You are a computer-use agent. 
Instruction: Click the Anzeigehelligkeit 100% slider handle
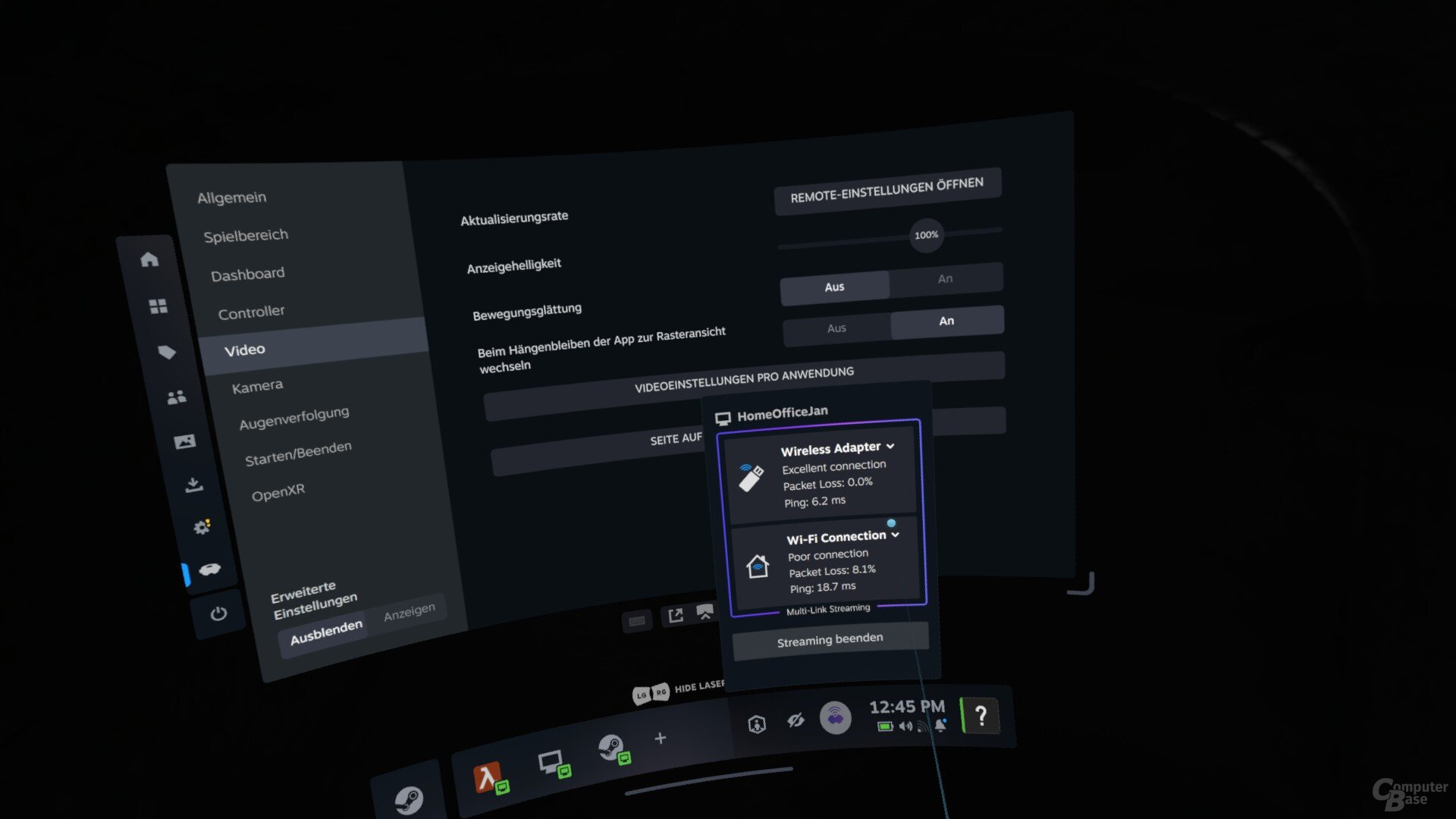tap(926, 235)
